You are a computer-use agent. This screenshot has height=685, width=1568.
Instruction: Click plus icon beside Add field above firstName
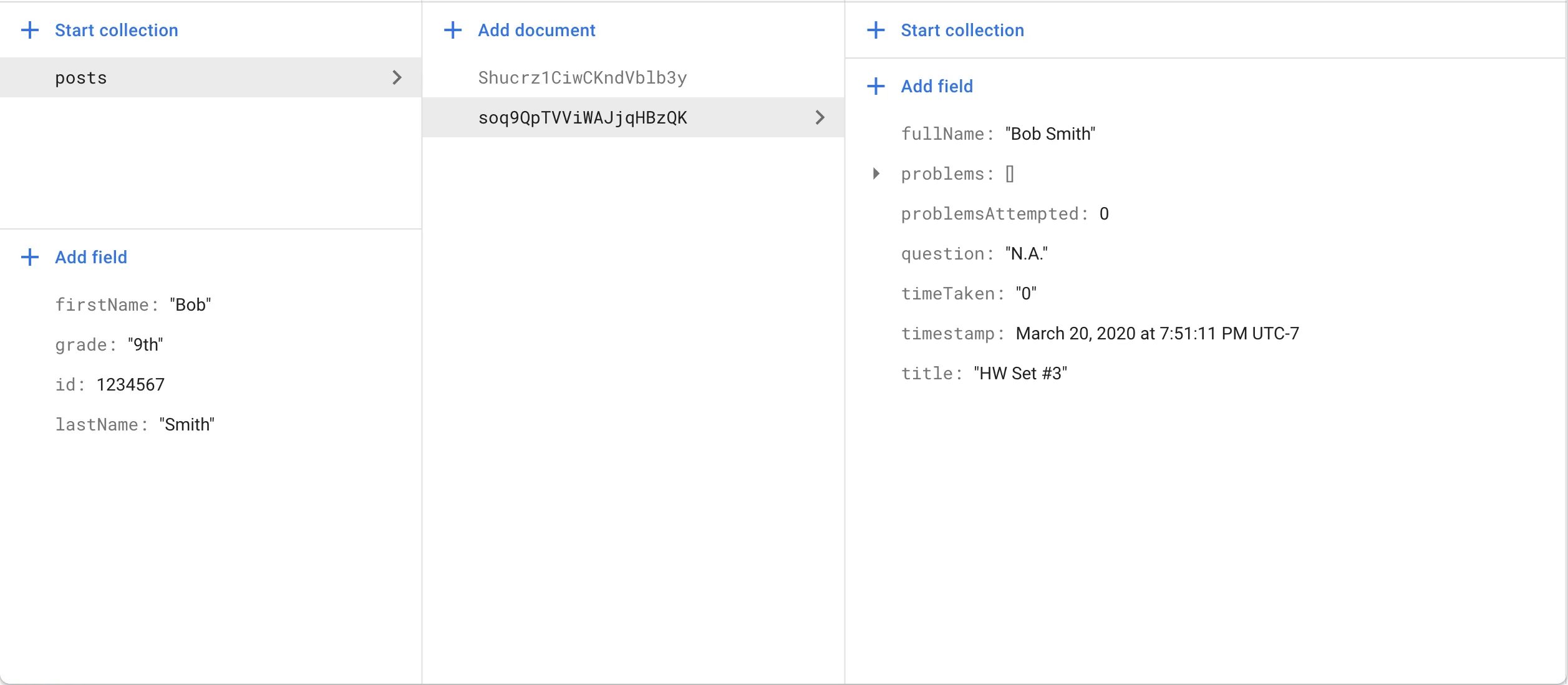[29, 257]
